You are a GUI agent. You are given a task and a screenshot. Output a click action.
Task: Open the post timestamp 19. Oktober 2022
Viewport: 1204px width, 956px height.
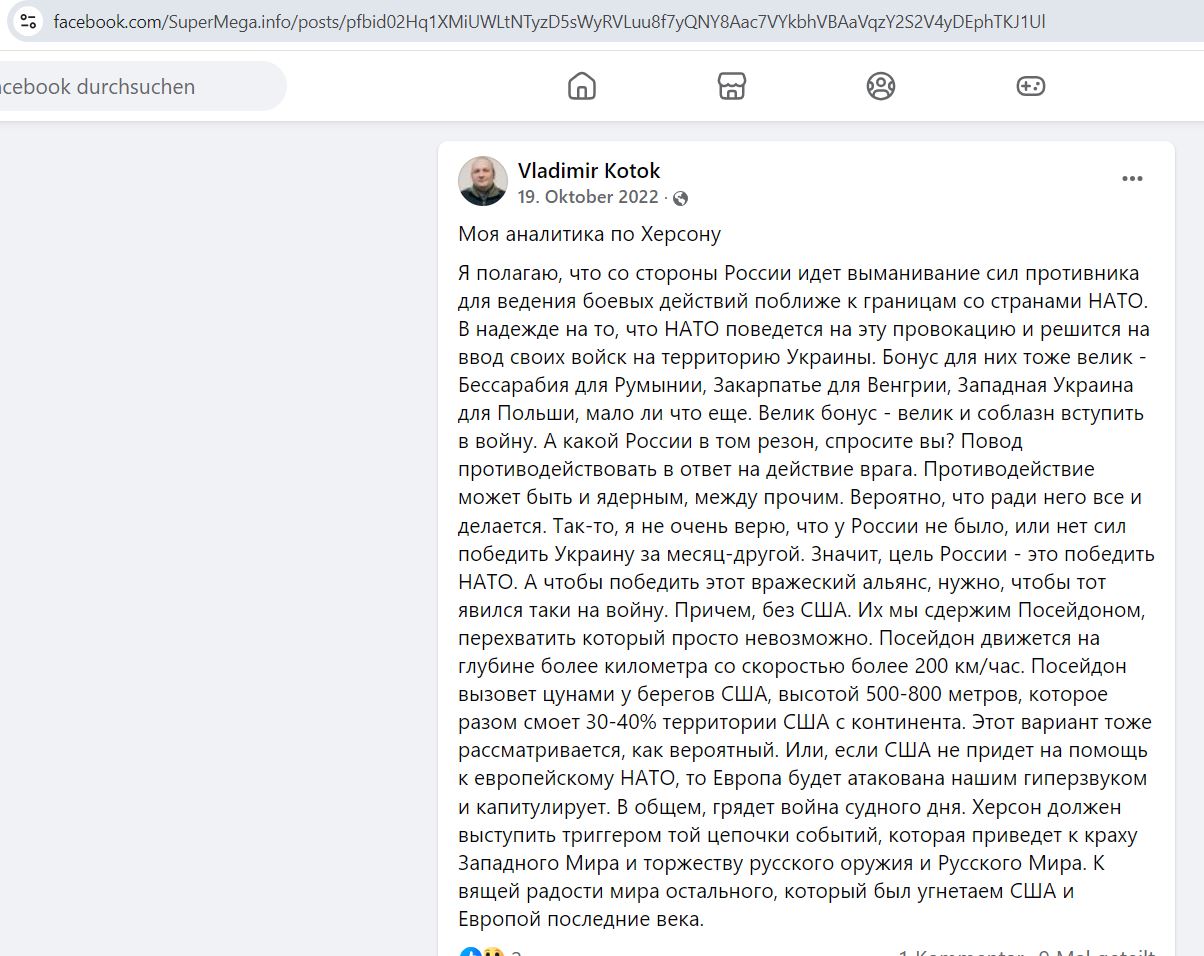tap(588, 197)
